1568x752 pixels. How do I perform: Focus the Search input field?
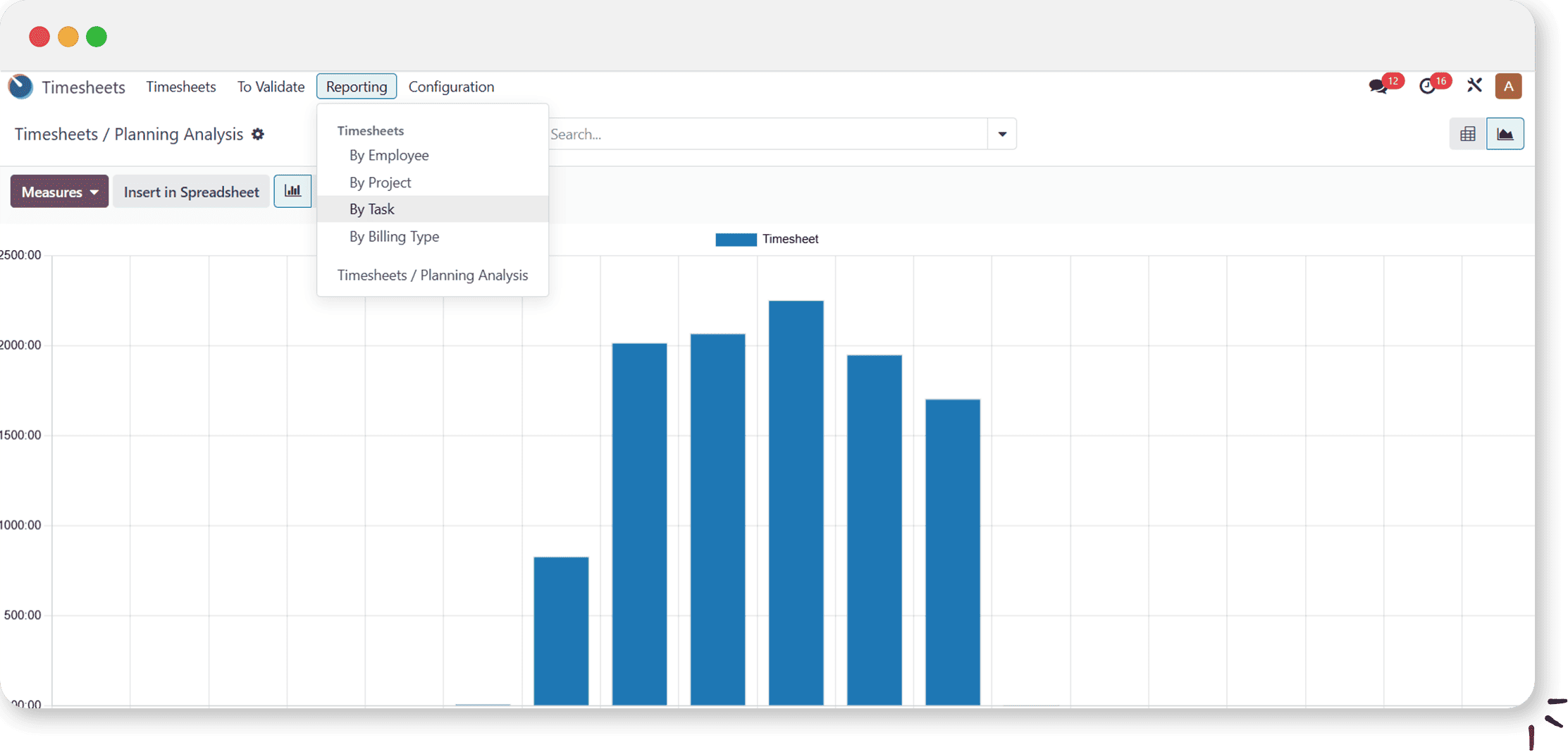pos(767,134)
